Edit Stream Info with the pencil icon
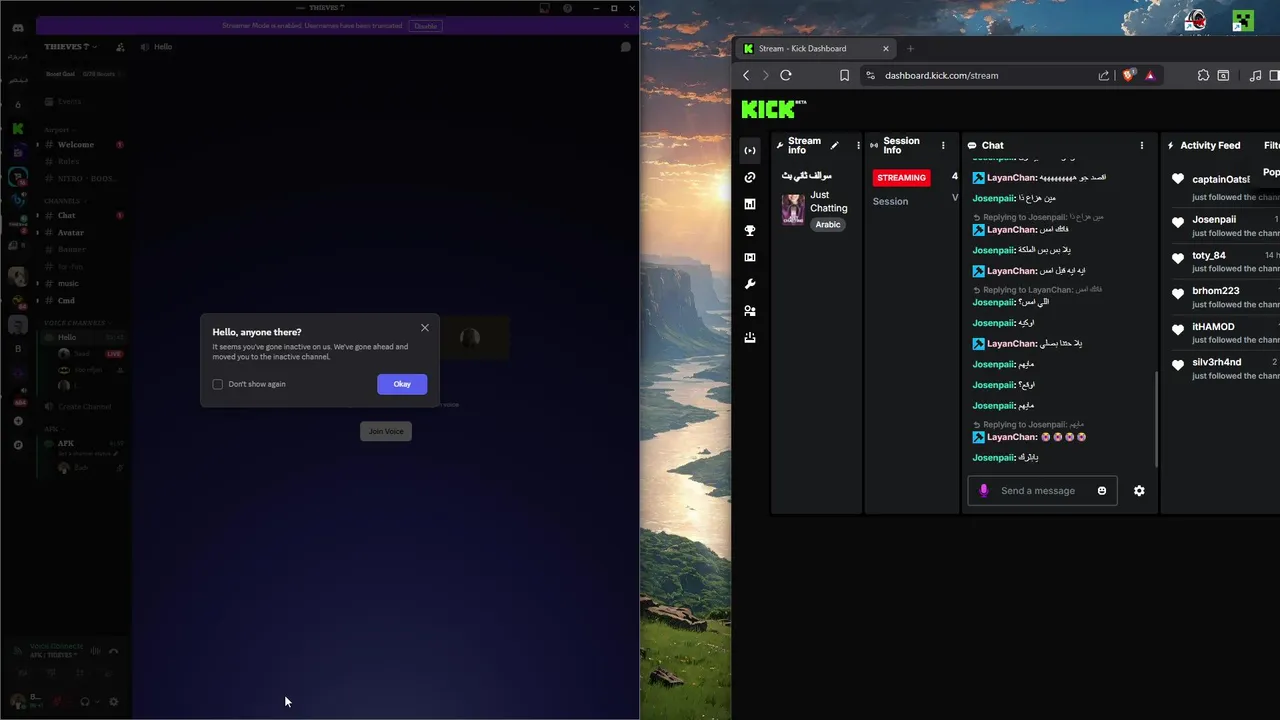 (x=835, y=145)
